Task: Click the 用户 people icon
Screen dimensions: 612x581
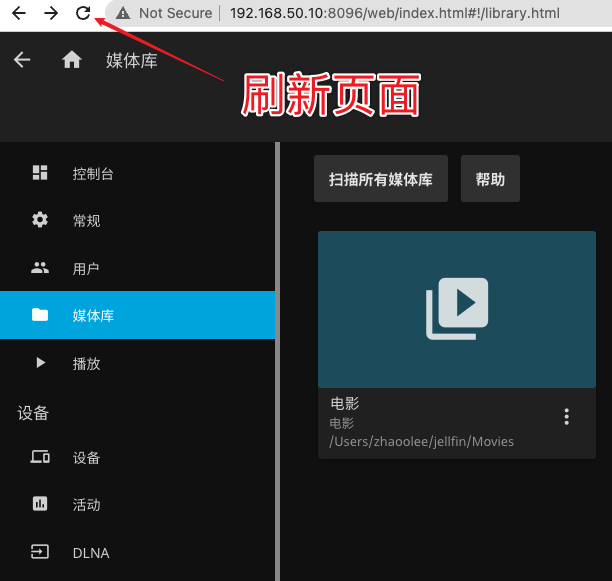Action: click(40, 268)
